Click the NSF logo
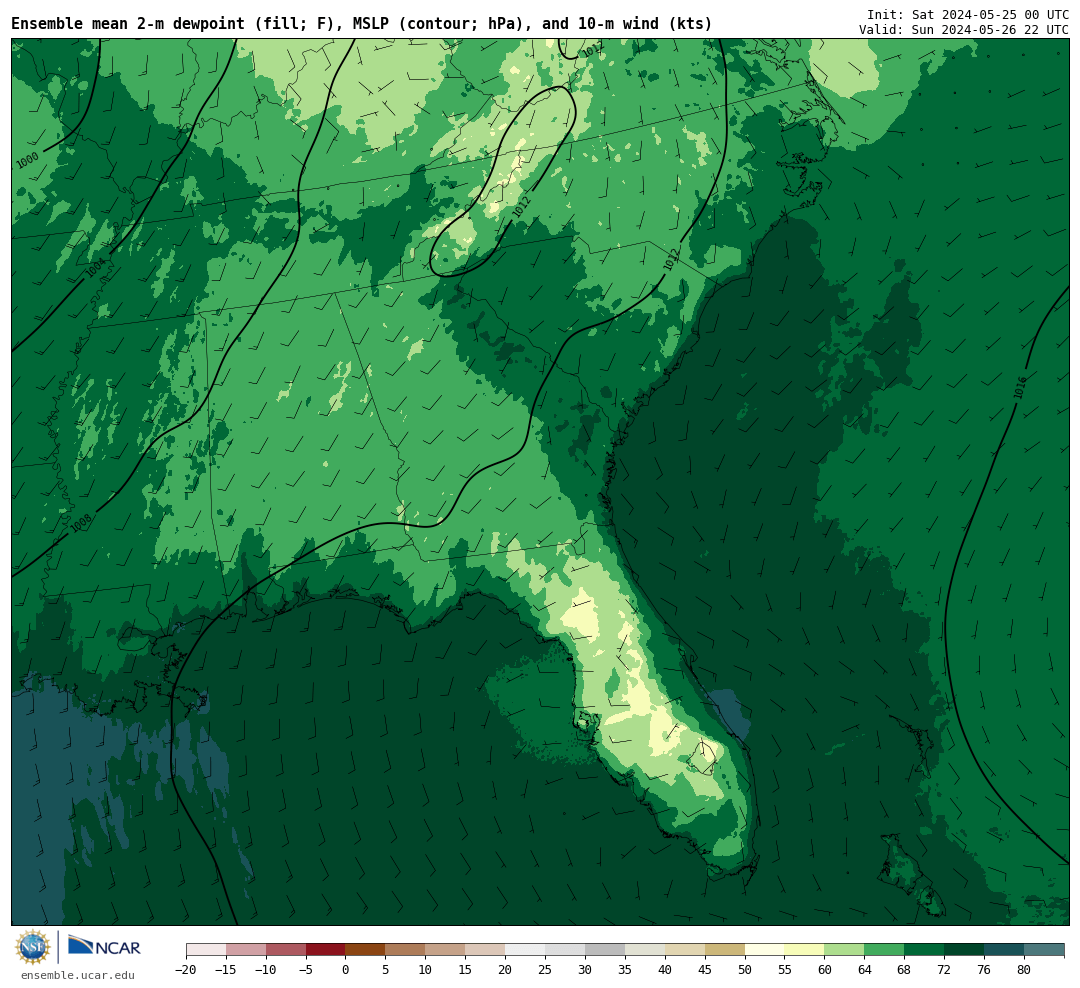 [x=32, y=947]
